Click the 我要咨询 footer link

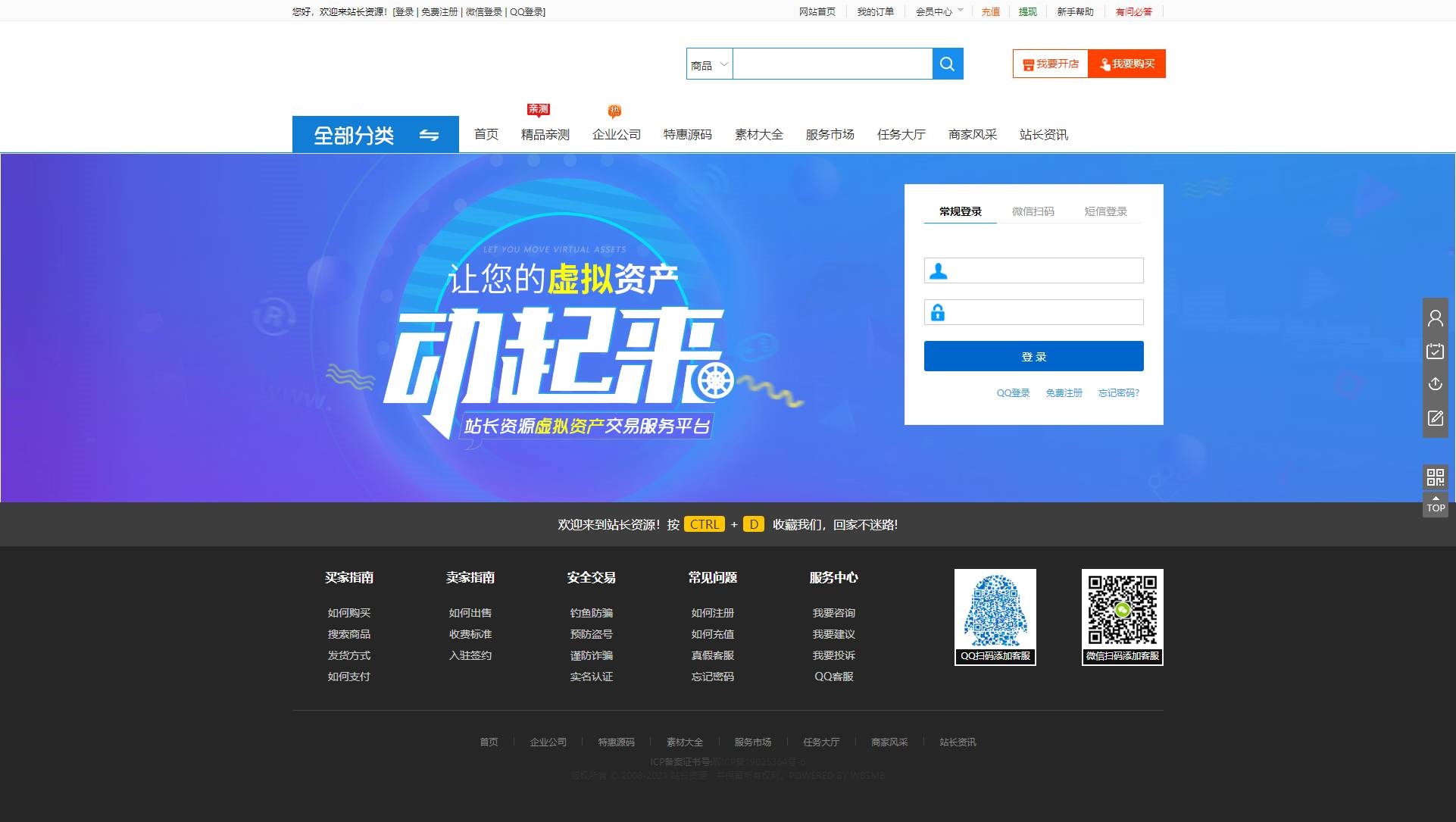pyautogui.click(x=833, y=613)
